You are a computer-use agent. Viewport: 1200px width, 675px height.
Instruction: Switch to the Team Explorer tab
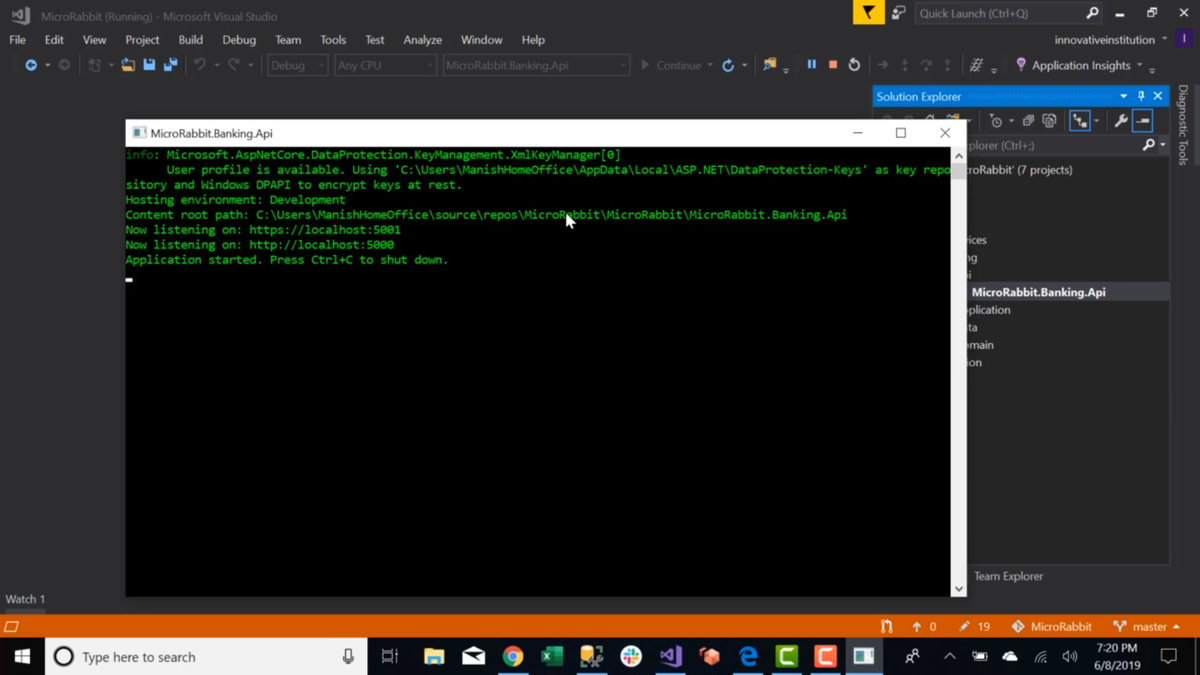pos(1008,576)
